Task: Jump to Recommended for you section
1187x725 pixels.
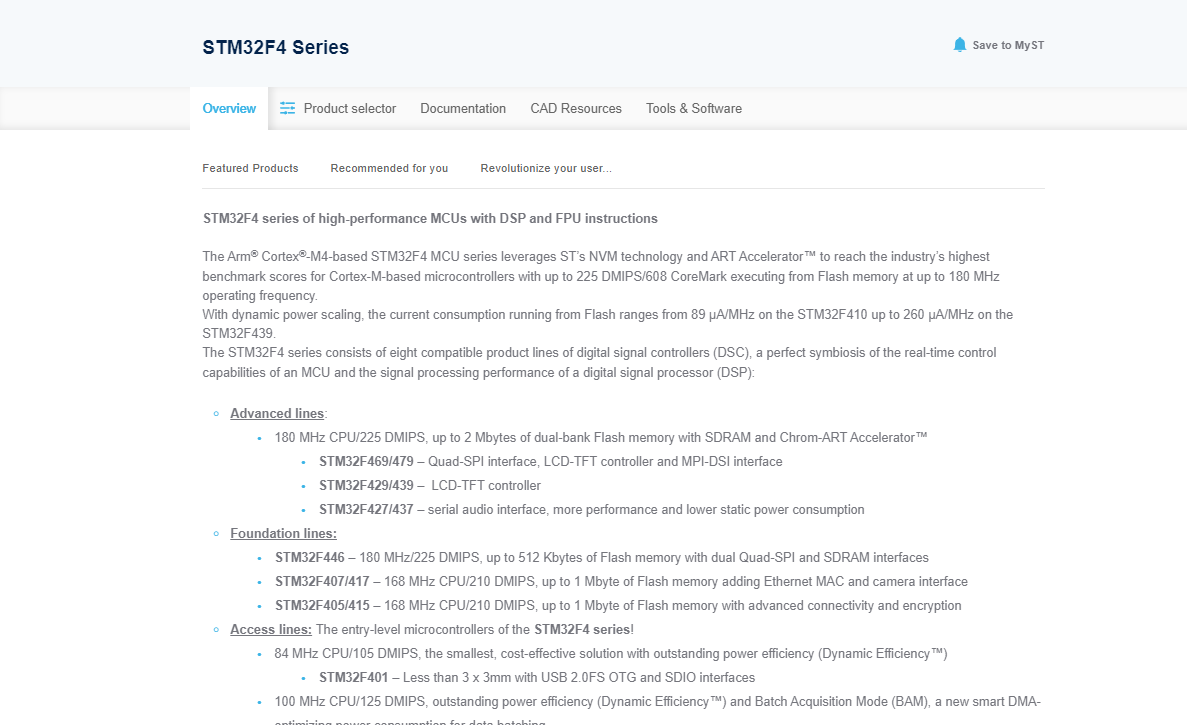Action: pyautogui.click(x=389, y=168)
